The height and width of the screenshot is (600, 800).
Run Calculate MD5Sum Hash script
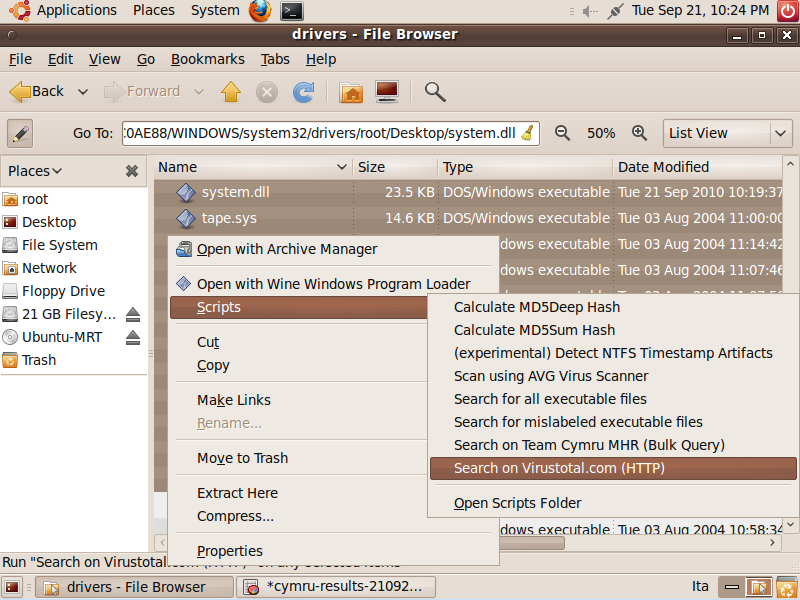pos(613,330)
